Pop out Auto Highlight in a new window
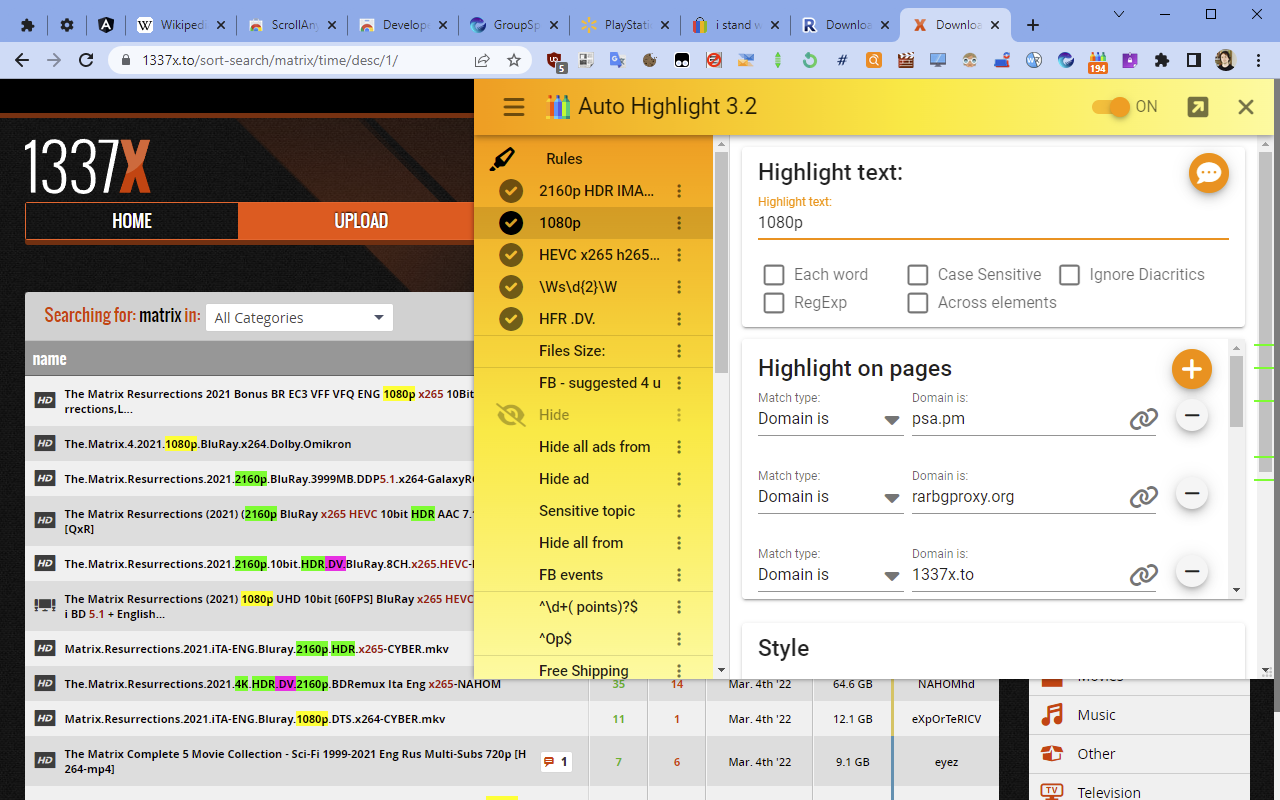 click(x=1197, y=106)
